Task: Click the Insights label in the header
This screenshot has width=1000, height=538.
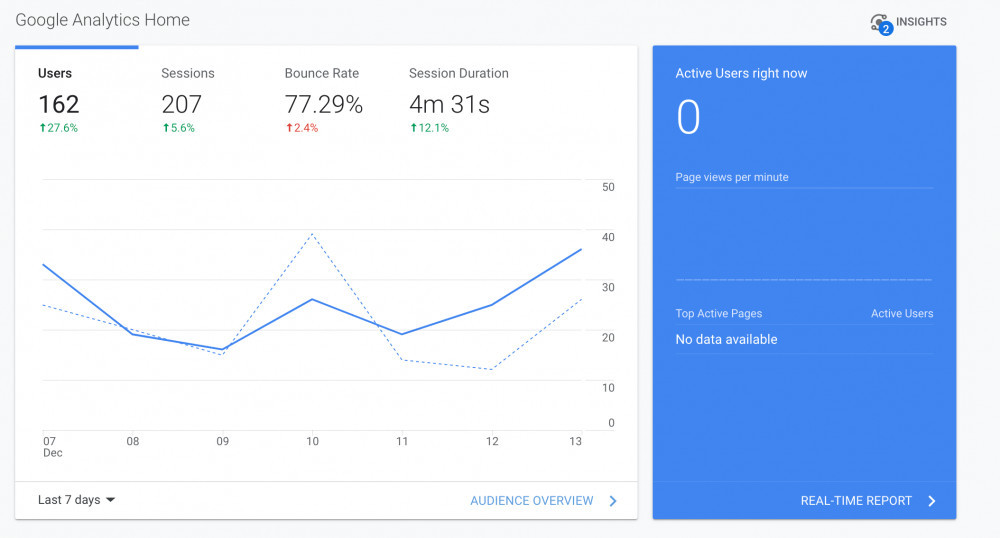Action: pos(921,22)
